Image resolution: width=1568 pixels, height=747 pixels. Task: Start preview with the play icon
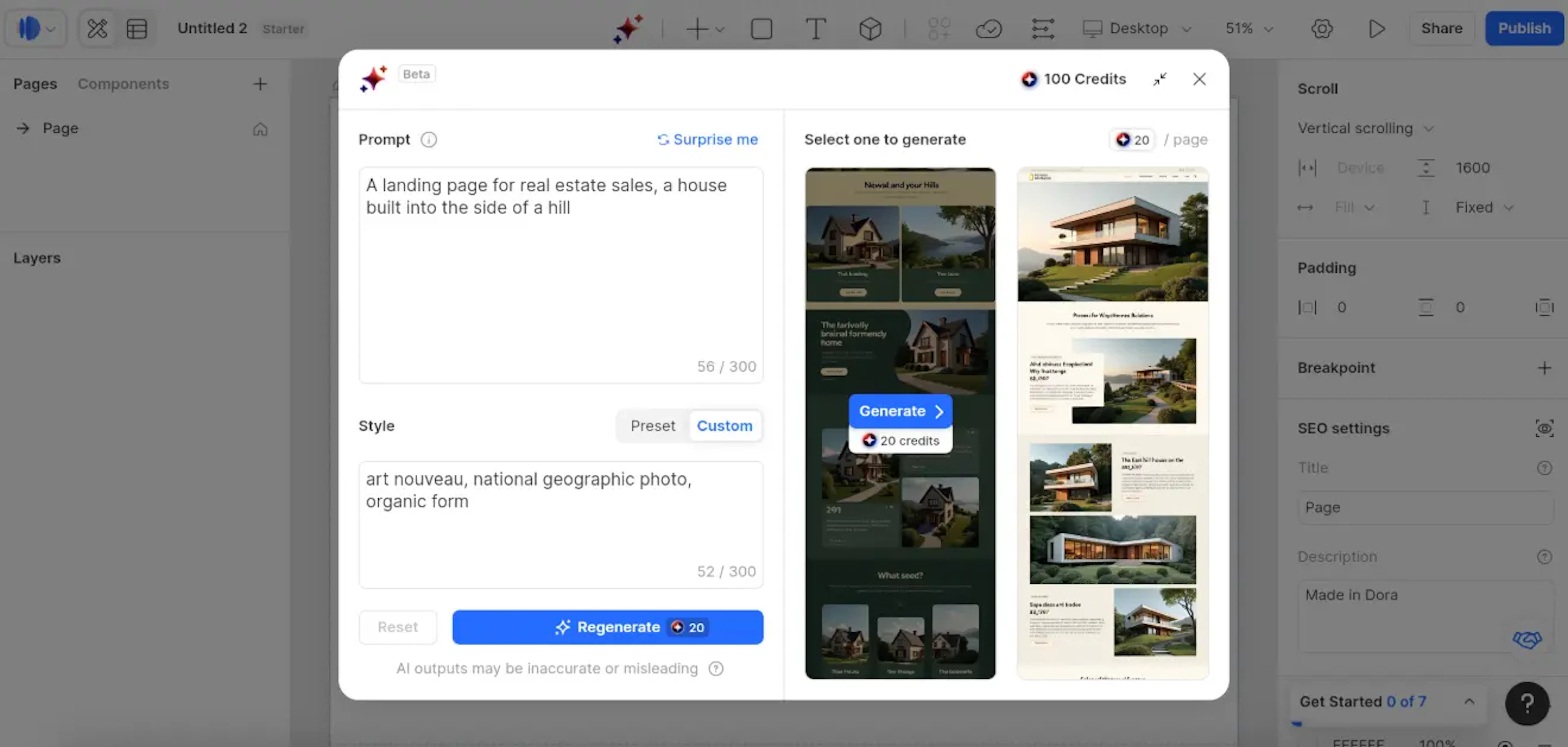tap(1377, 29)
